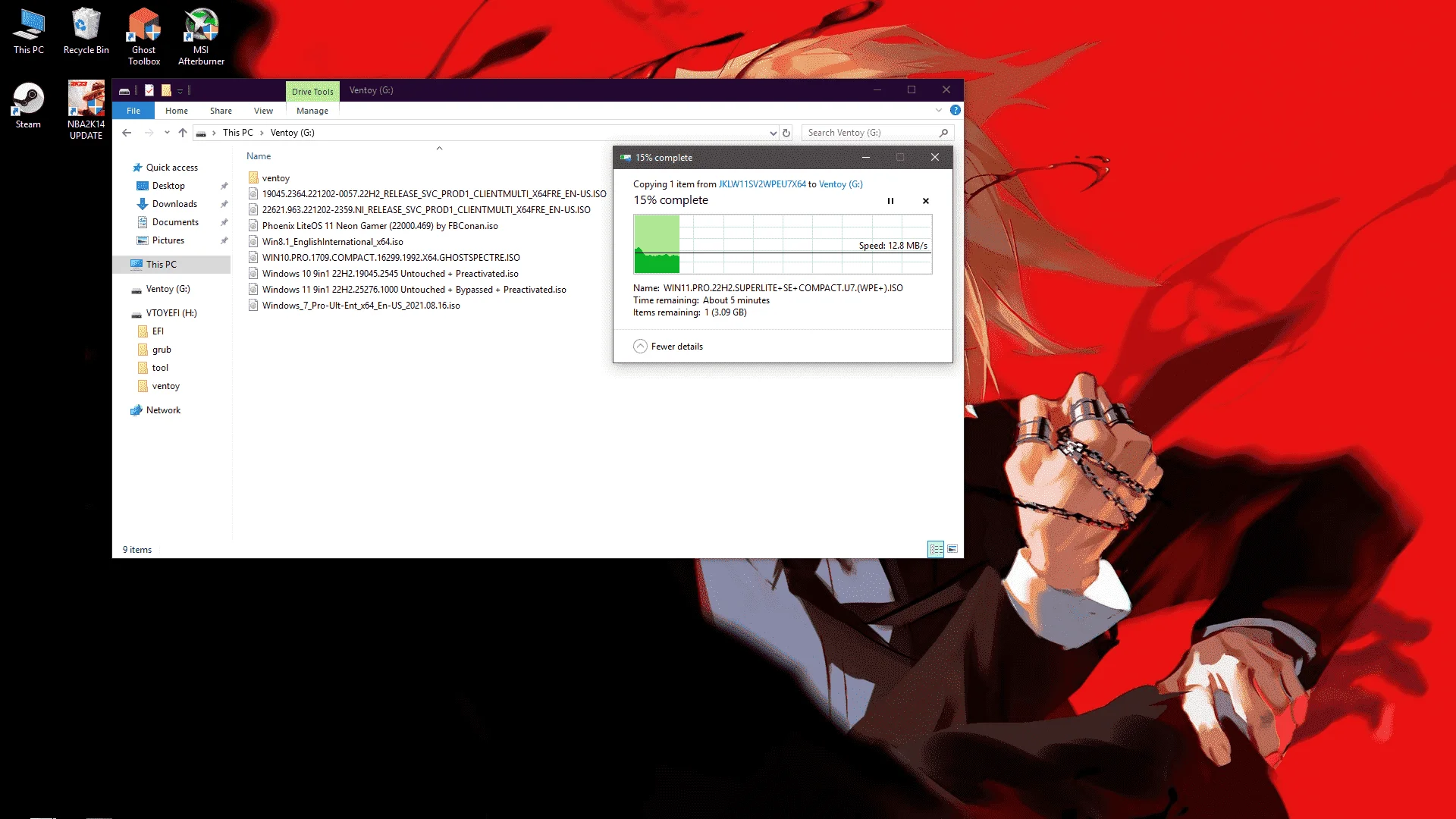Switch to the Share ribbon tab
Viewport: 1456px width, 819px height.
tap(221, 111)
